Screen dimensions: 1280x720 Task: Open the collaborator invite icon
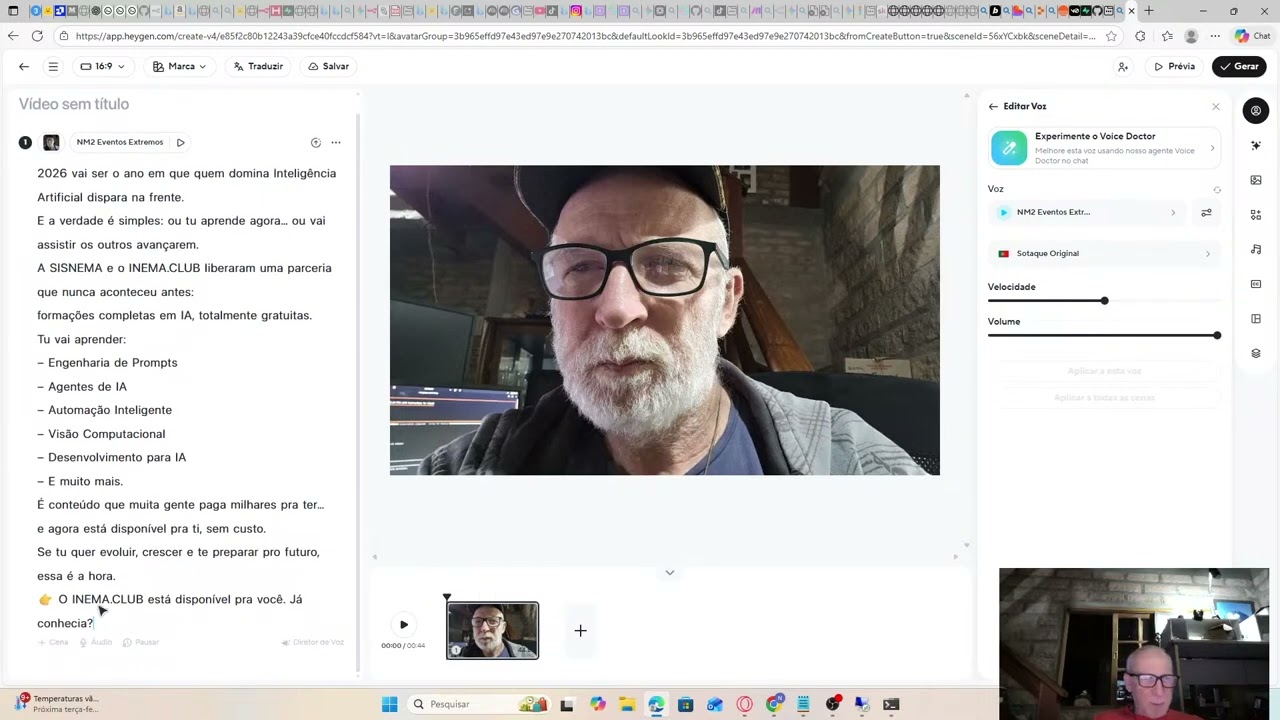point(1123,67)
